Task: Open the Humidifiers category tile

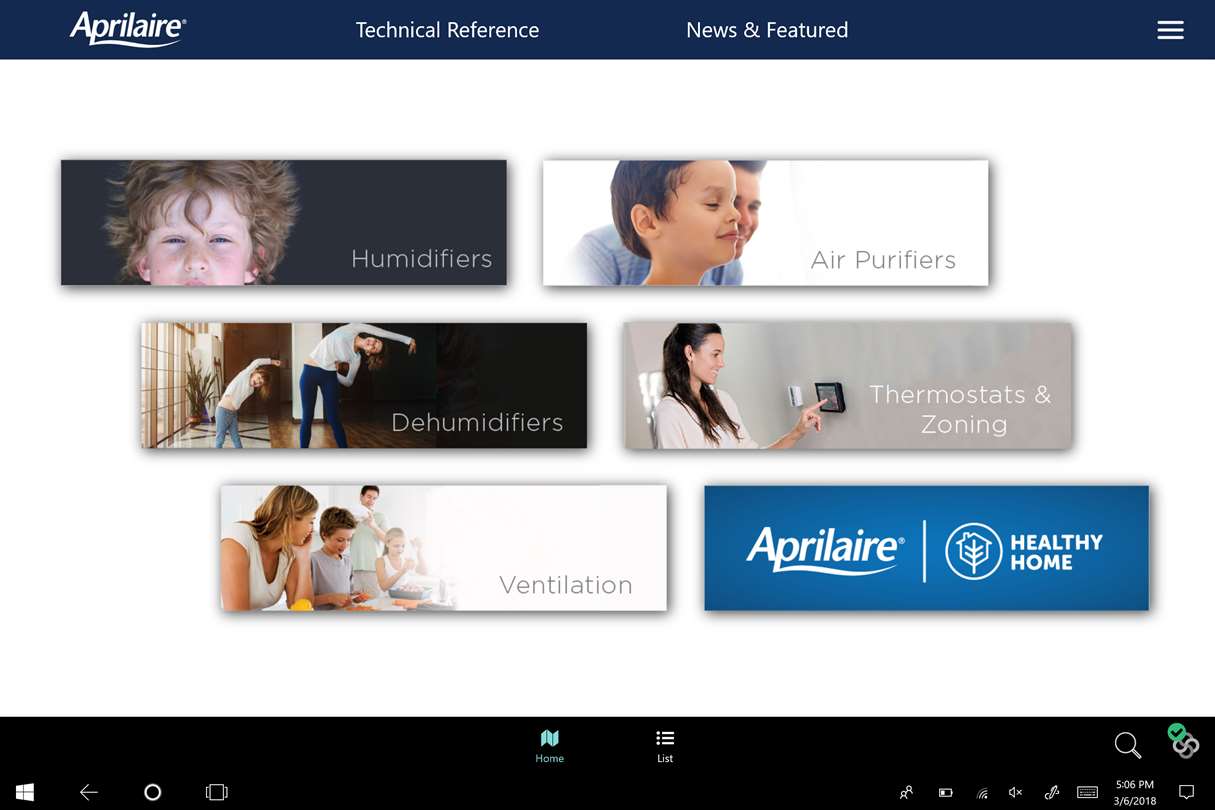Action: (284, 222)
